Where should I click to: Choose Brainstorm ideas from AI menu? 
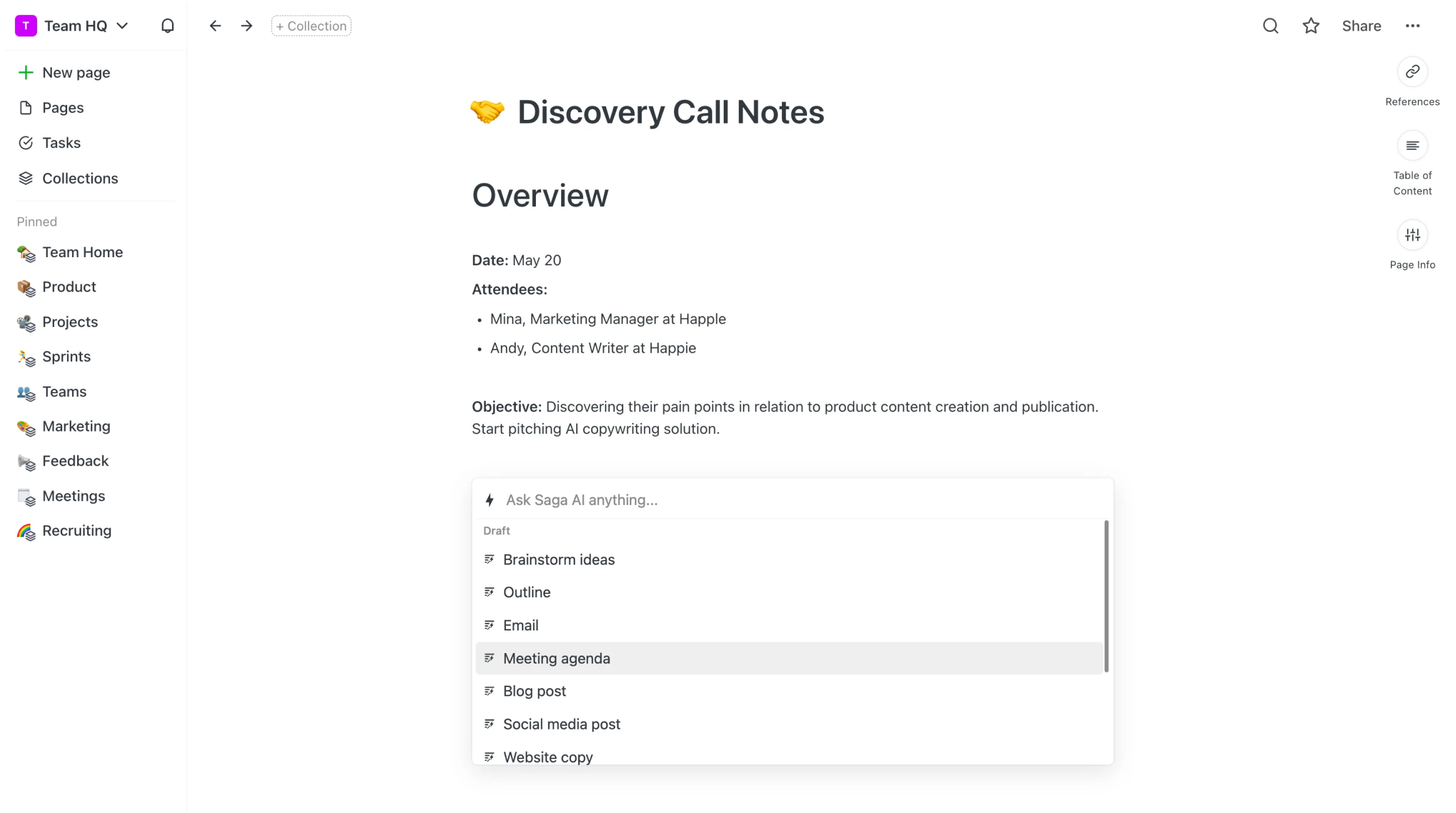(x=559, y=559)
